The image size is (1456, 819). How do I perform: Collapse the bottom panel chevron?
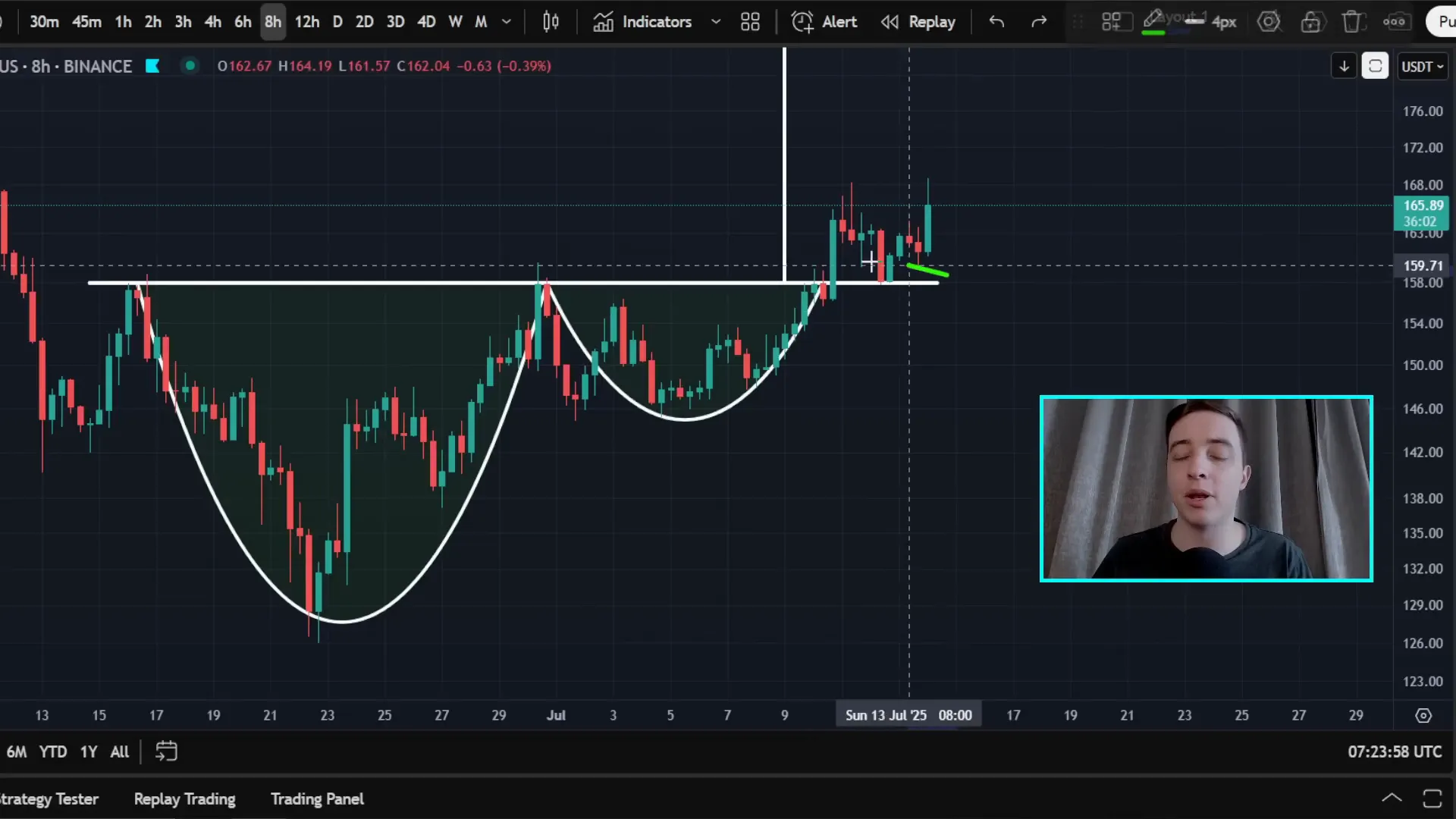[x=1392, y=798]
